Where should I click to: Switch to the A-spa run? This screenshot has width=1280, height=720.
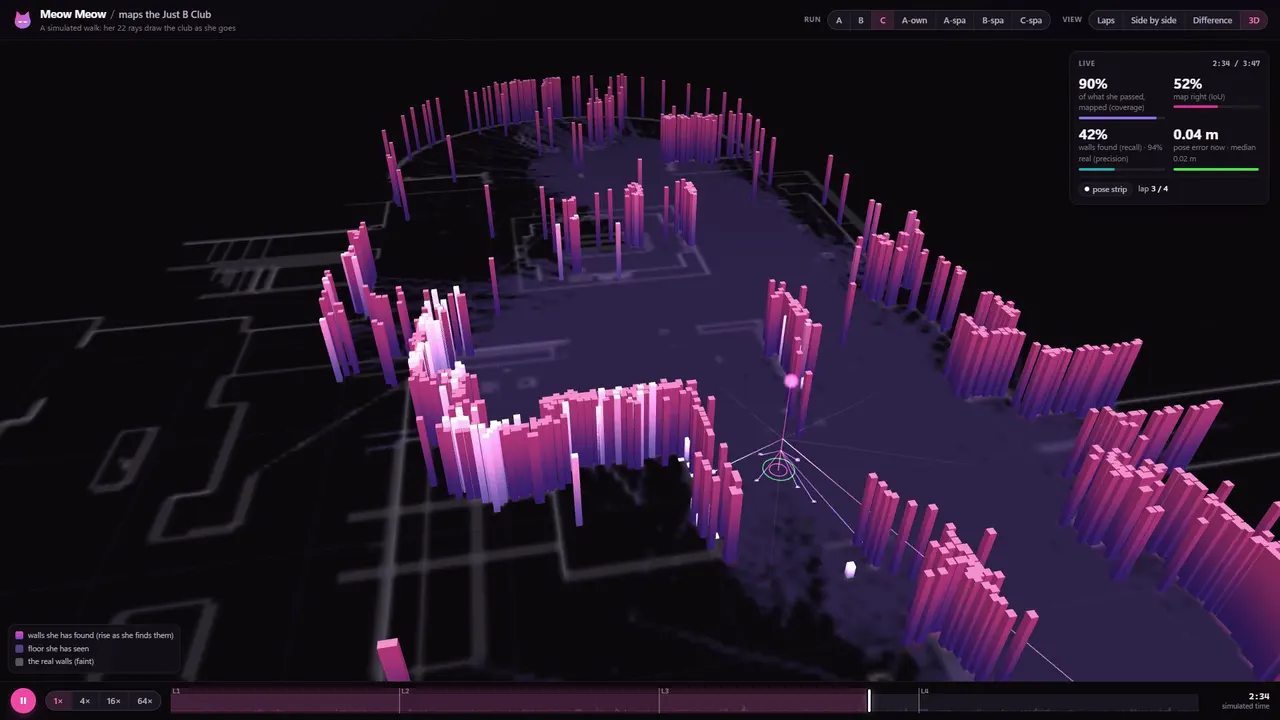click(955, 20)
